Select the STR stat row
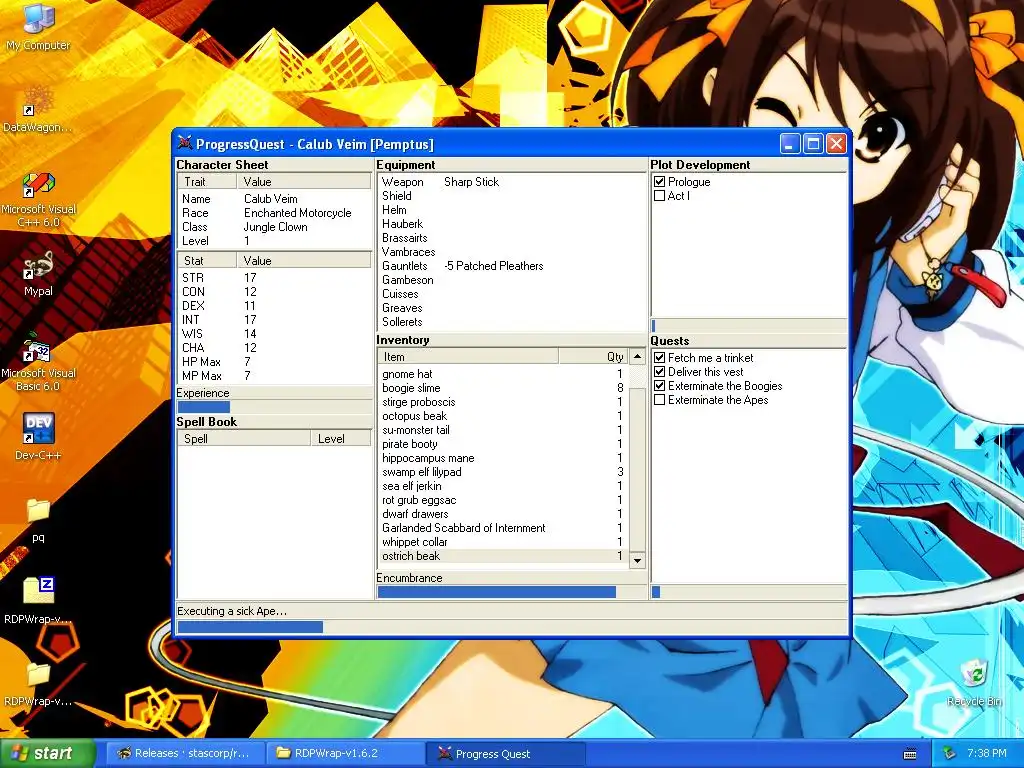Viewport: 1024px width, 768px height. [x=274, y=278]
